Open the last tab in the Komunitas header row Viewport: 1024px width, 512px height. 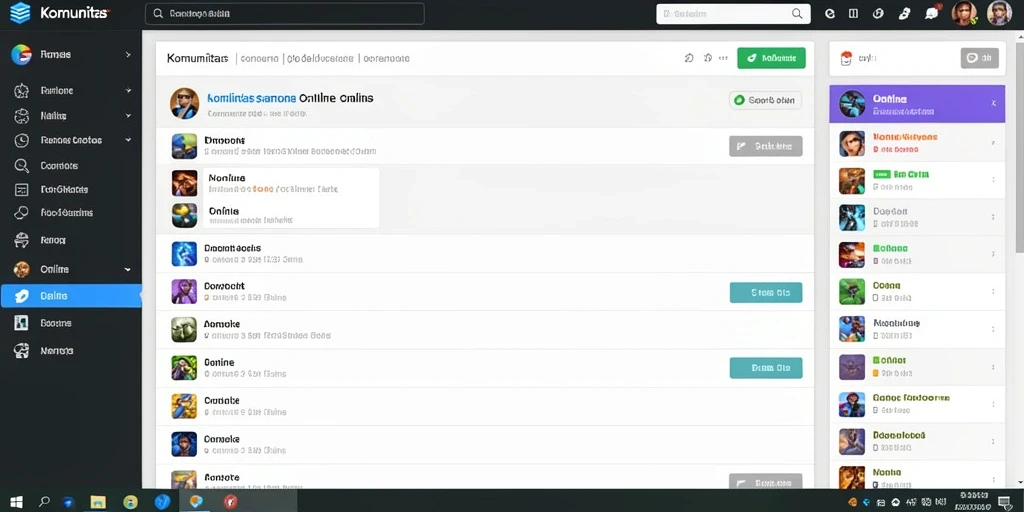[386, 58]
